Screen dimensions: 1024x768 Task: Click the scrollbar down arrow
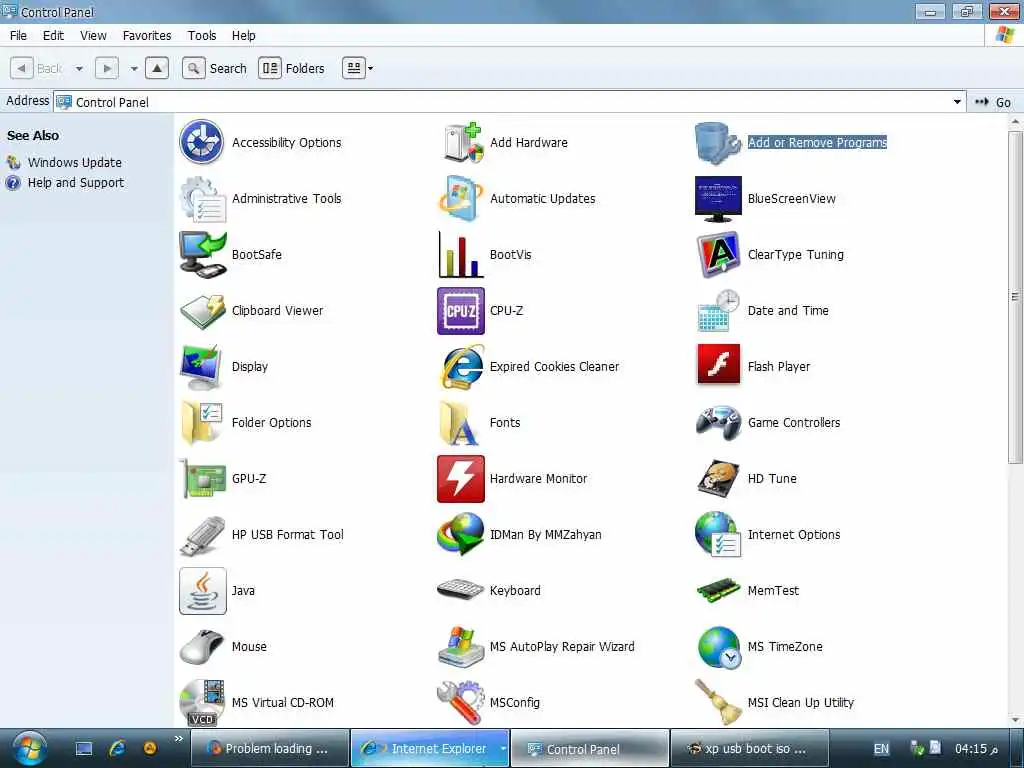coord(1016,720)
